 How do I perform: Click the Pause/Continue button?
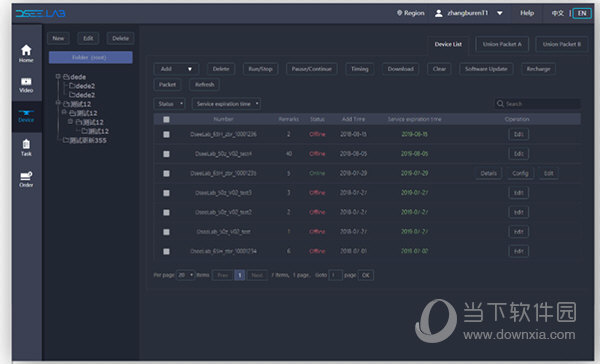311,69
